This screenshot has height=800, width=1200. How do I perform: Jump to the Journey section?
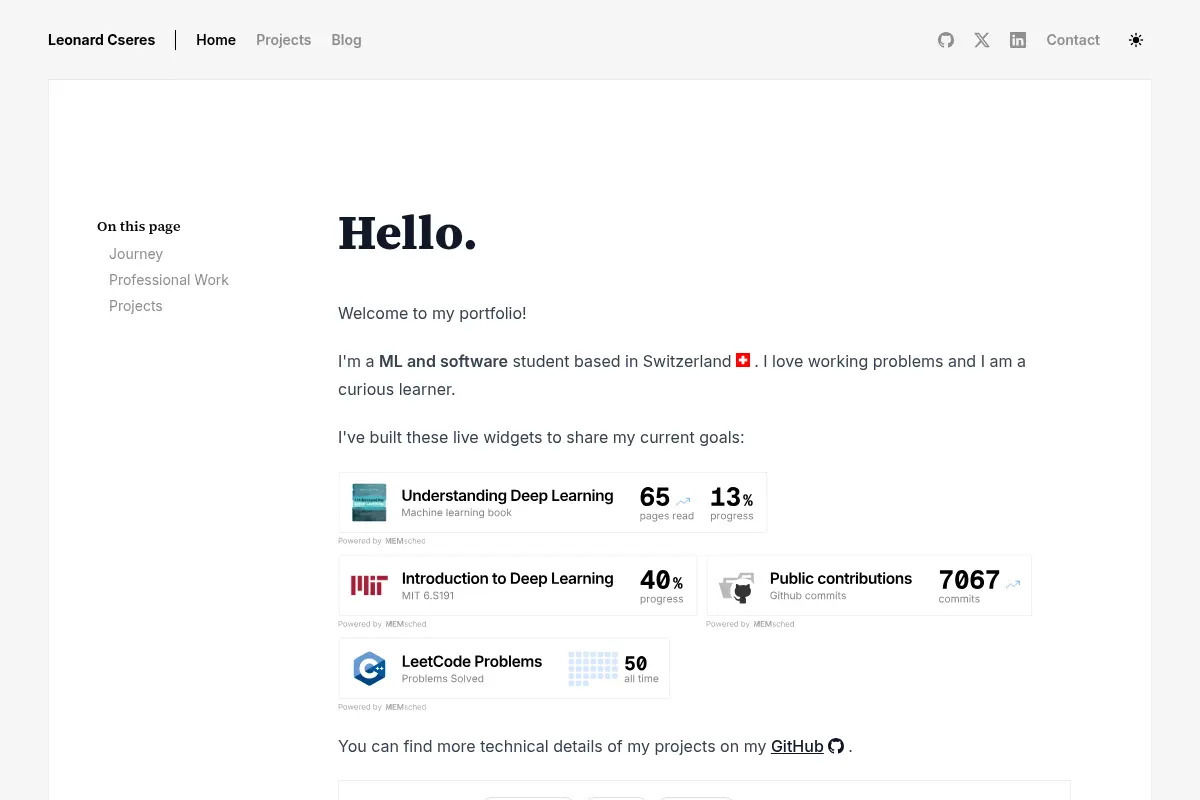pos(136,254)
